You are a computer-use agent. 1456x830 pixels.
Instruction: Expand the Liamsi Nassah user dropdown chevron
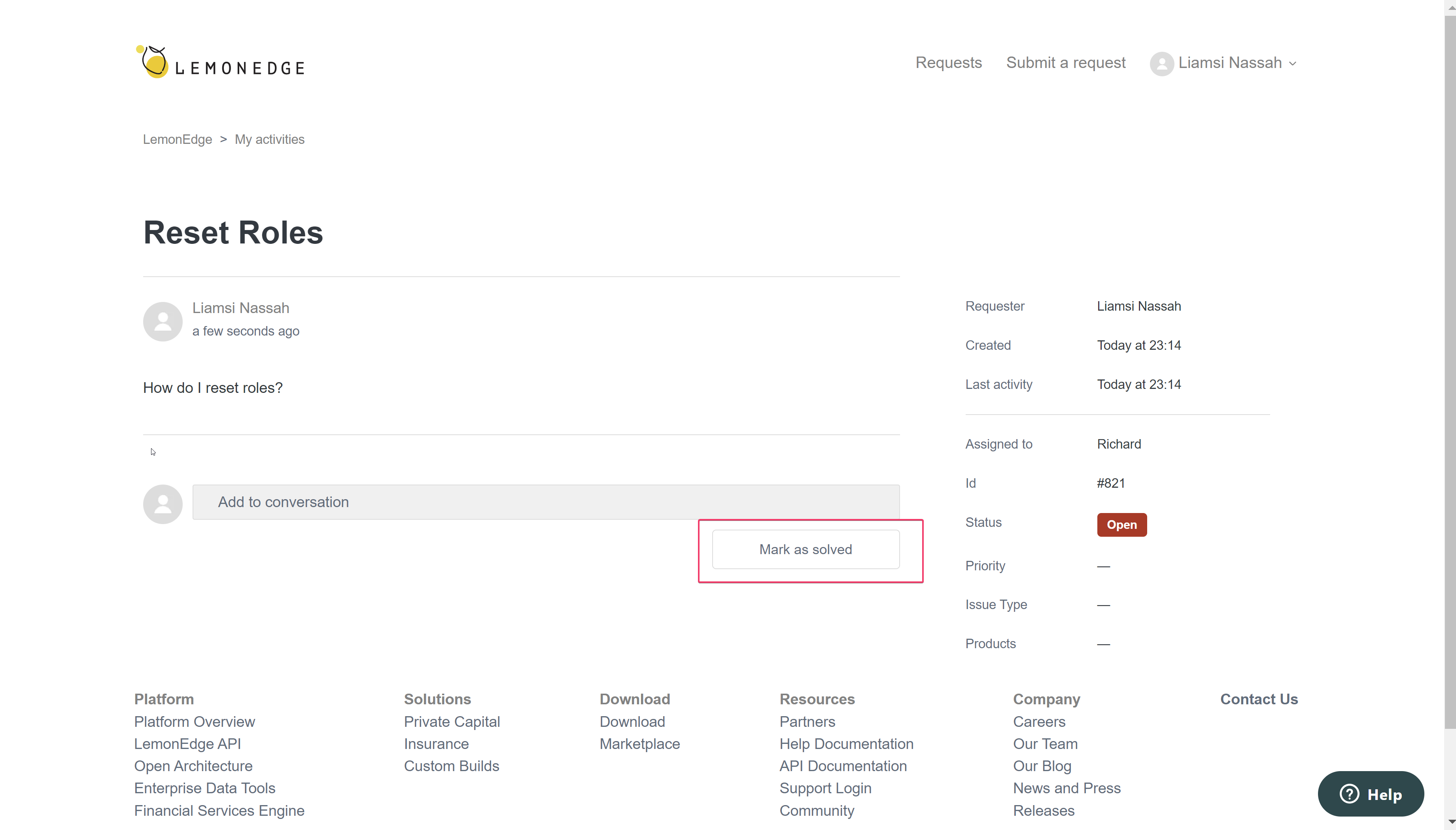(x=1293, y=64)
